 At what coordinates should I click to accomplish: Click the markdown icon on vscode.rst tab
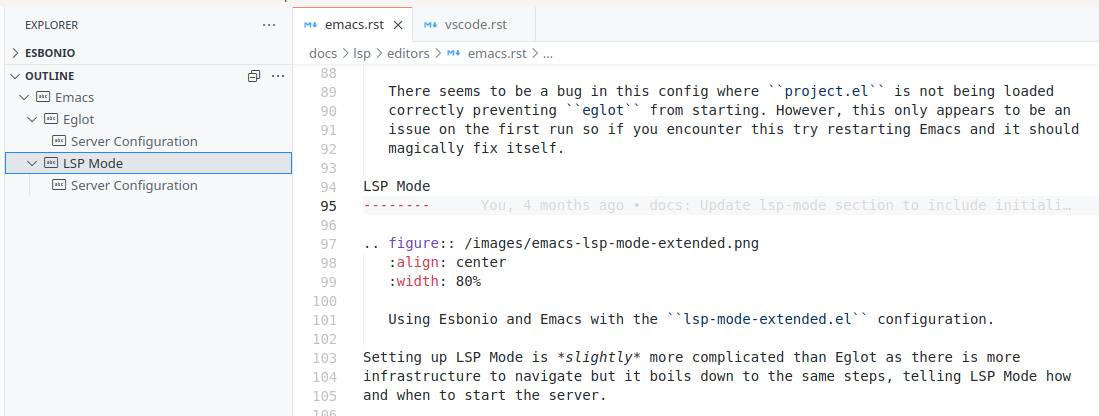pos(430,25)
